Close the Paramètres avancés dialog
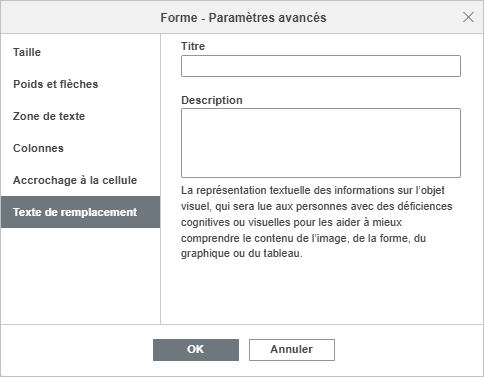 coord(468,17)
